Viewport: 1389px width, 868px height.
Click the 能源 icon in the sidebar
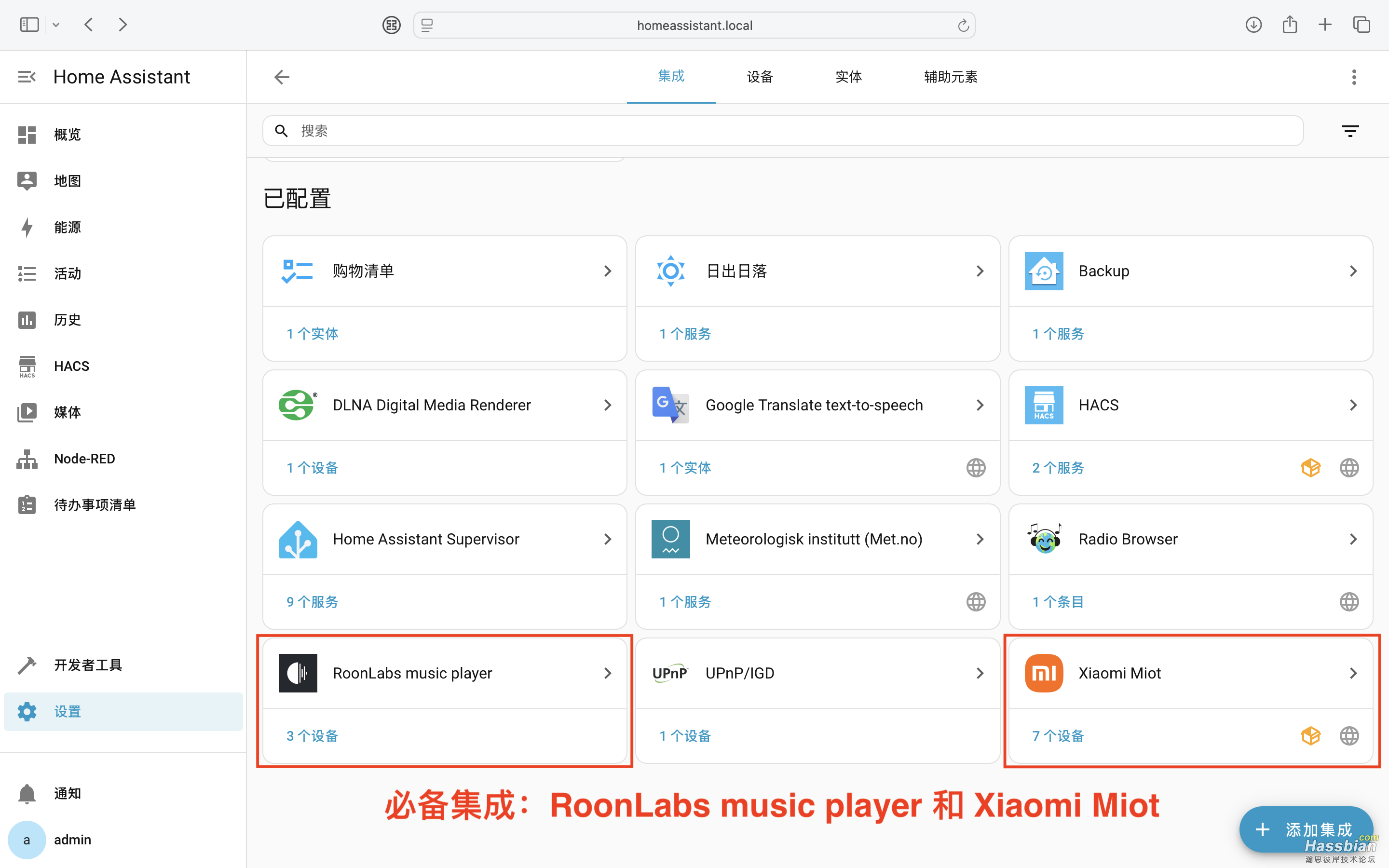click(x=27, y=227)
